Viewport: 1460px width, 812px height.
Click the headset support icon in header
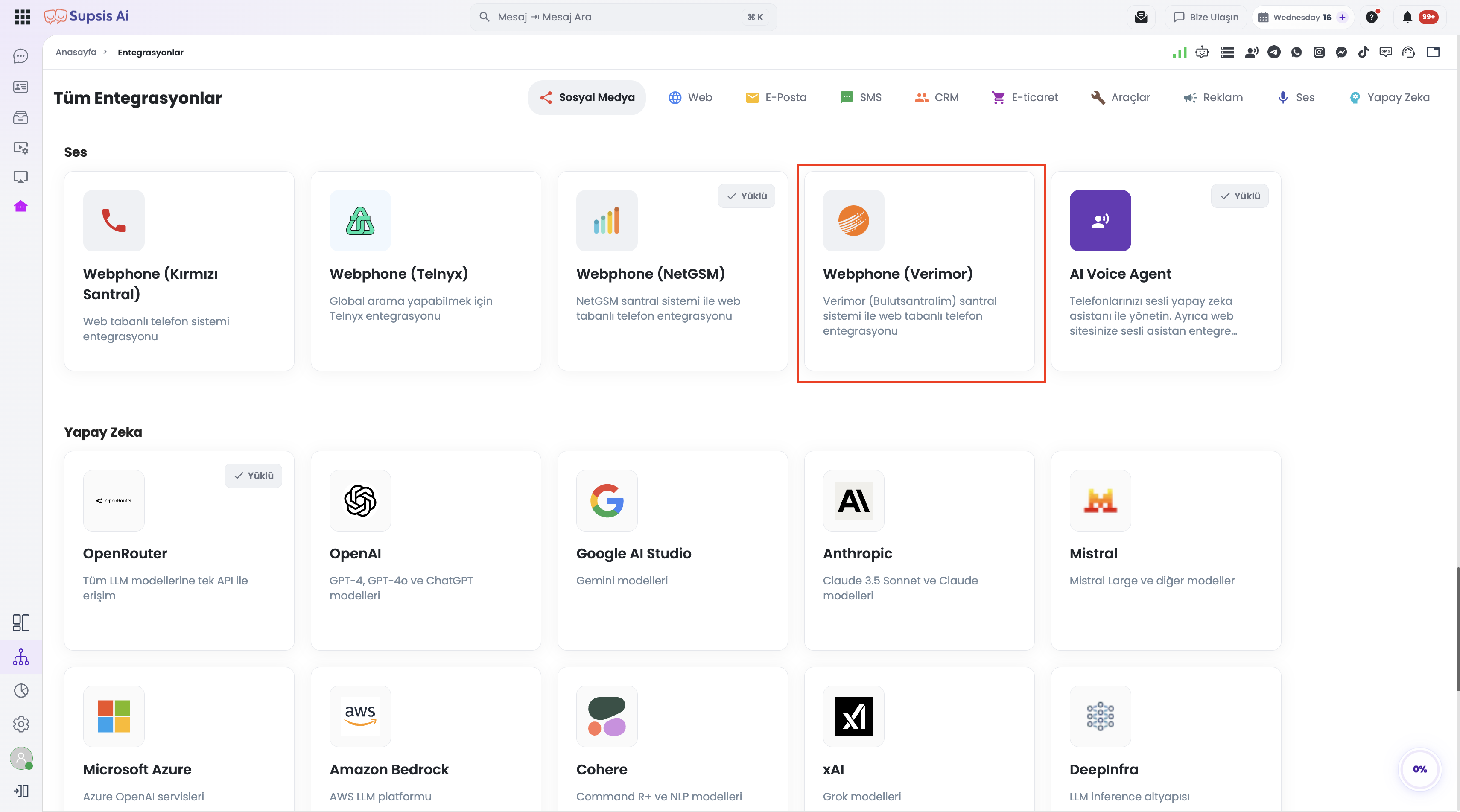click(1408, 52)
